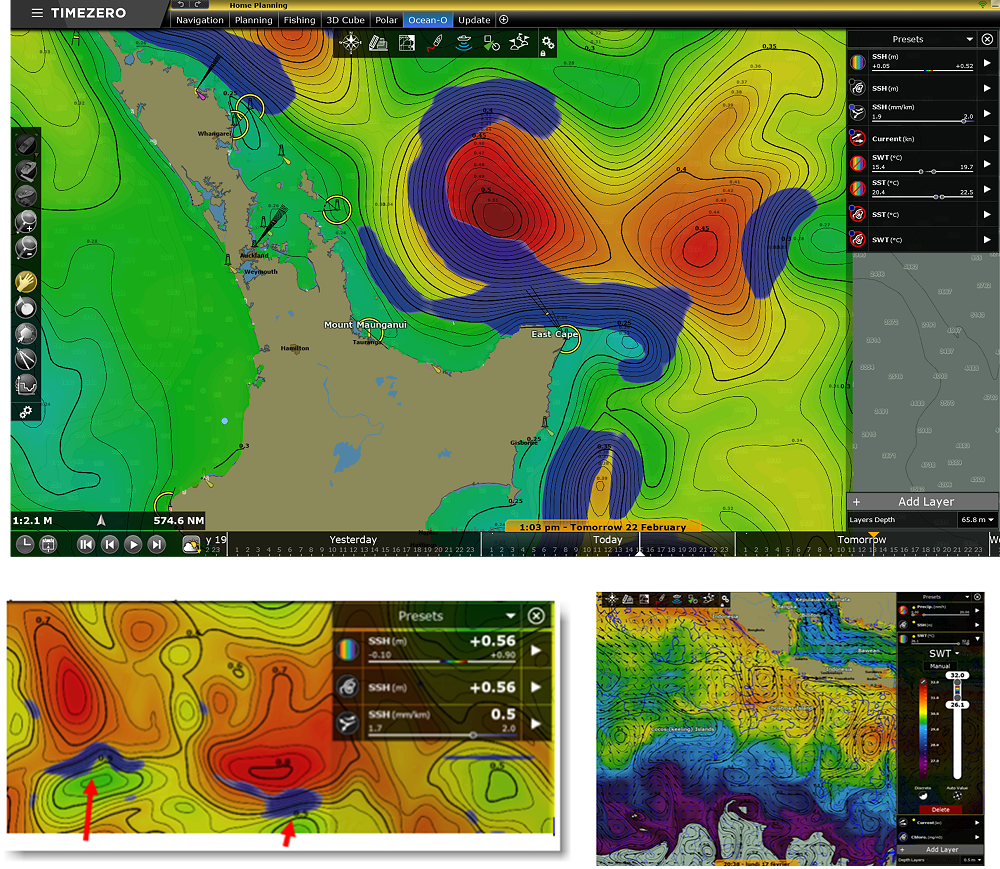Toggle the SSH (m) color layer icon

(x=858, y=62)
